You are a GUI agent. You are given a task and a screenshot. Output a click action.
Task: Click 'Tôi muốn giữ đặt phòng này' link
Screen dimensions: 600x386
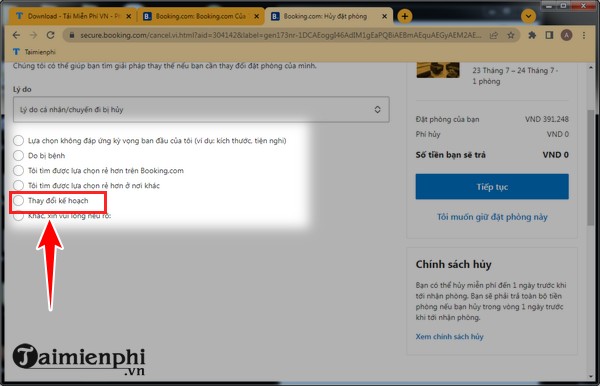click(492, 217)
